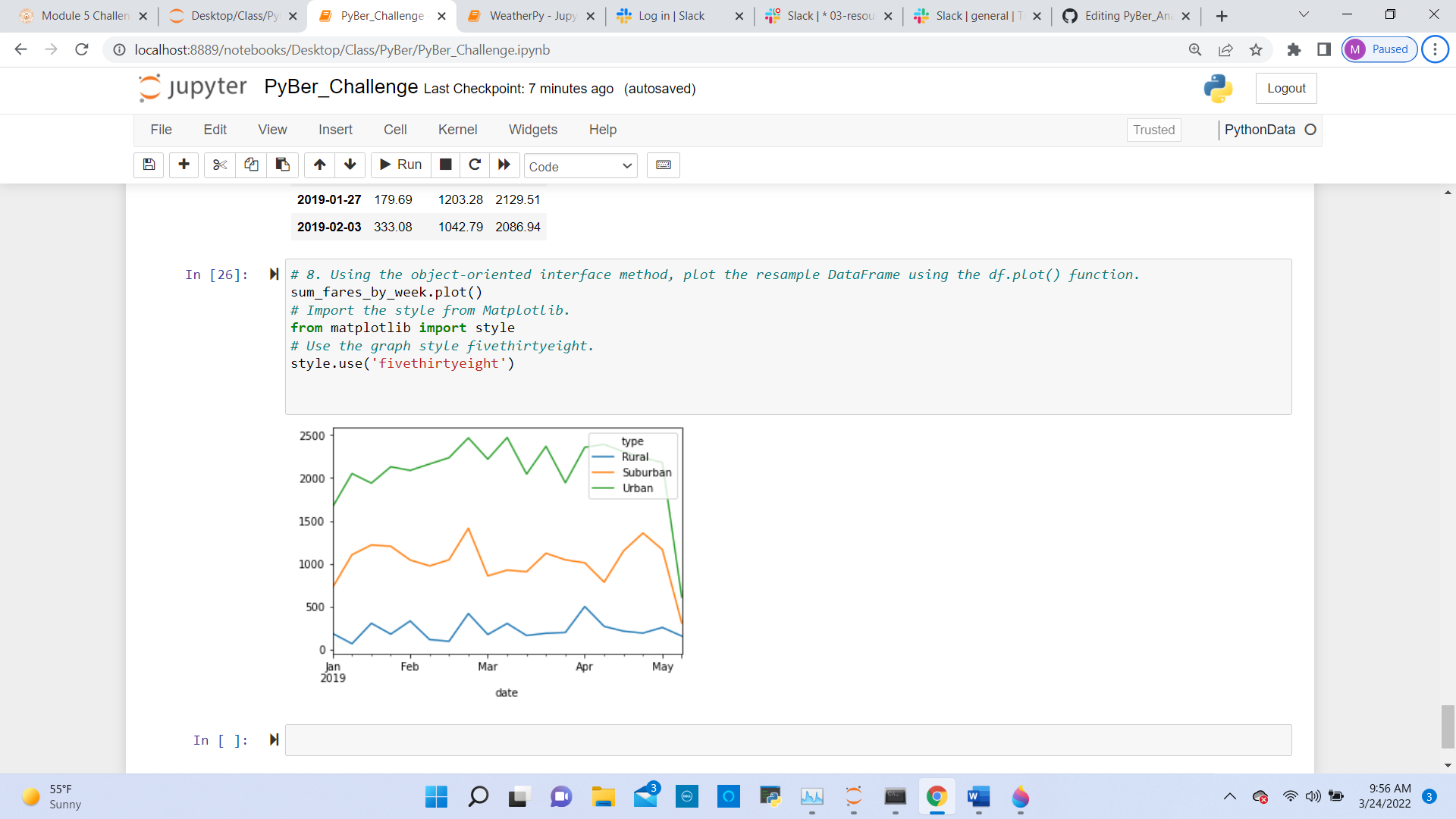Open the Insert menu
1456x819 pixels.
click(x=335, y=130)
